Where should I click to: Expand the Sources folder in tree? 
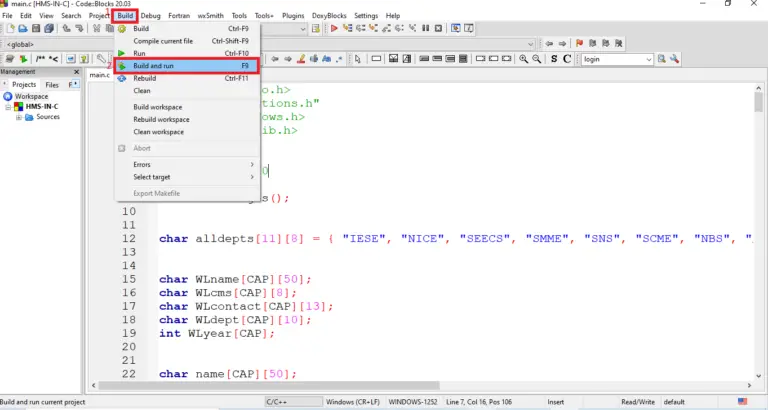(x=18, y=117)
